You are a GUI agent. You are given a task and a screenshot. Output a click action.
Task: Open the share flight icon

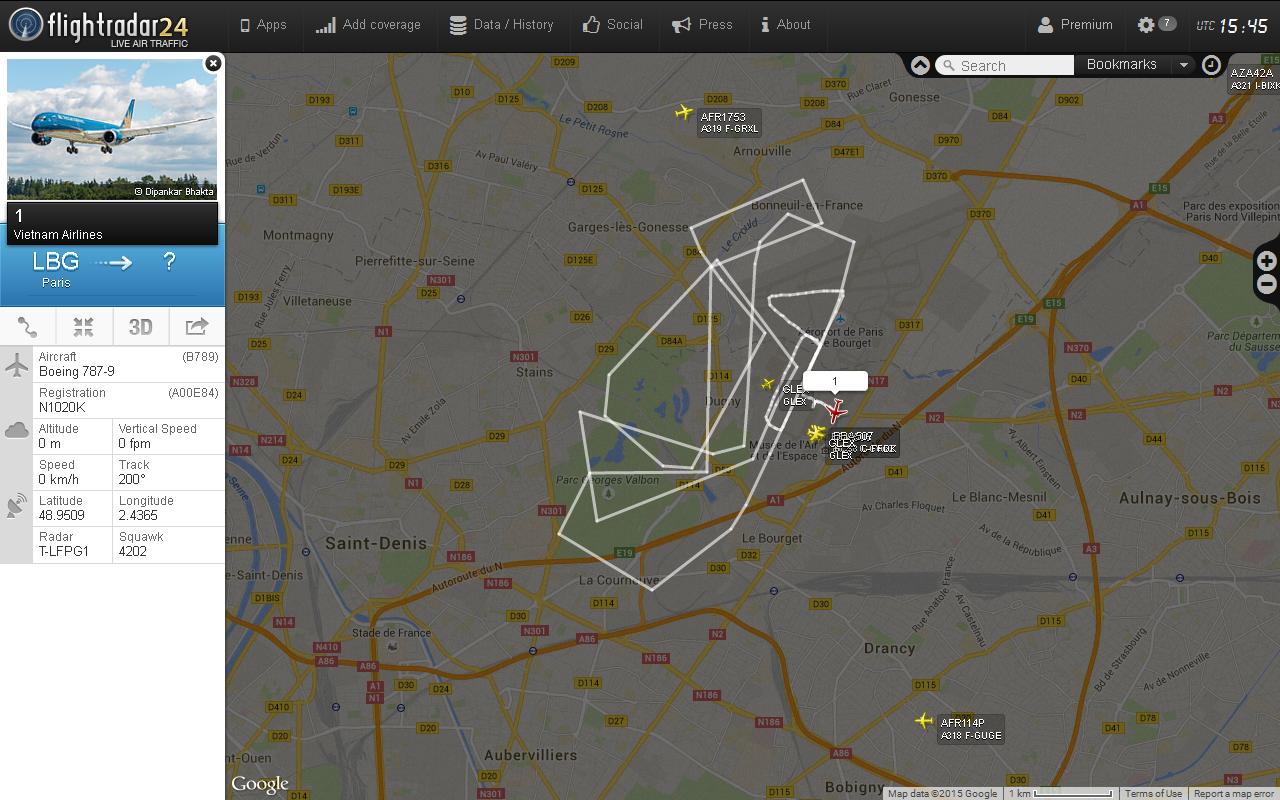pyautogui.click(x=197, y=327)
